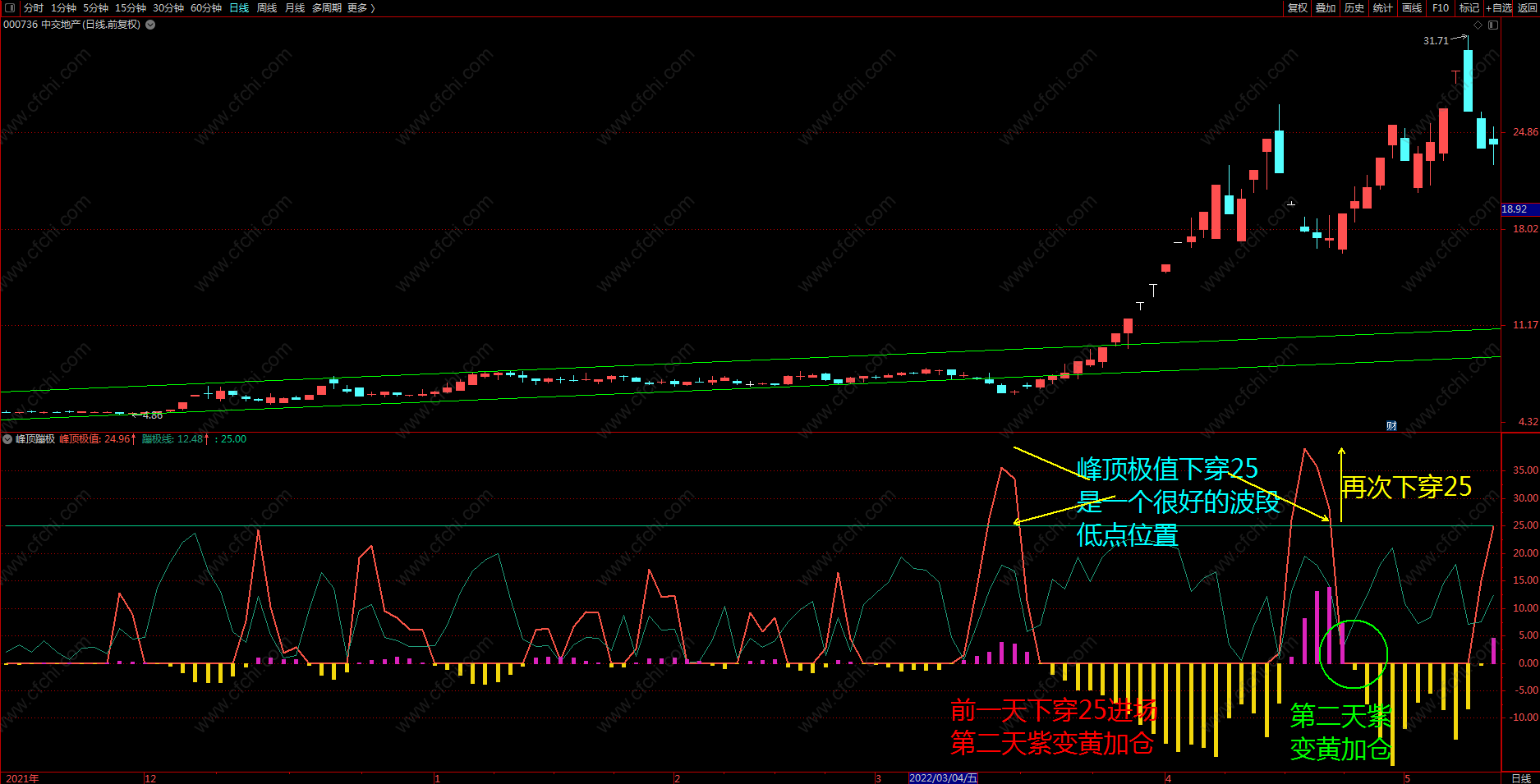Click the 标记 mark button

point(1469,7)
